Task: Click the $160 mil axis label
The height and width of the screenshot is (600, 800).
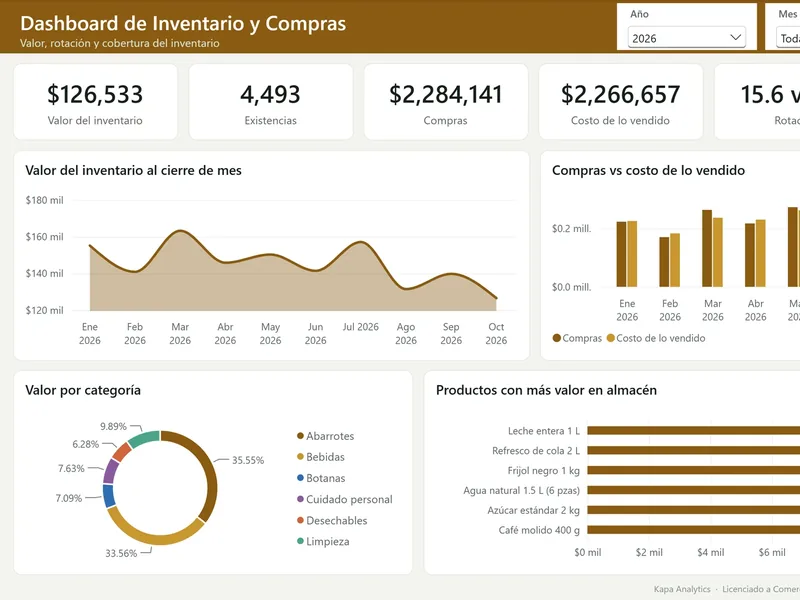Action: [44, 237]
